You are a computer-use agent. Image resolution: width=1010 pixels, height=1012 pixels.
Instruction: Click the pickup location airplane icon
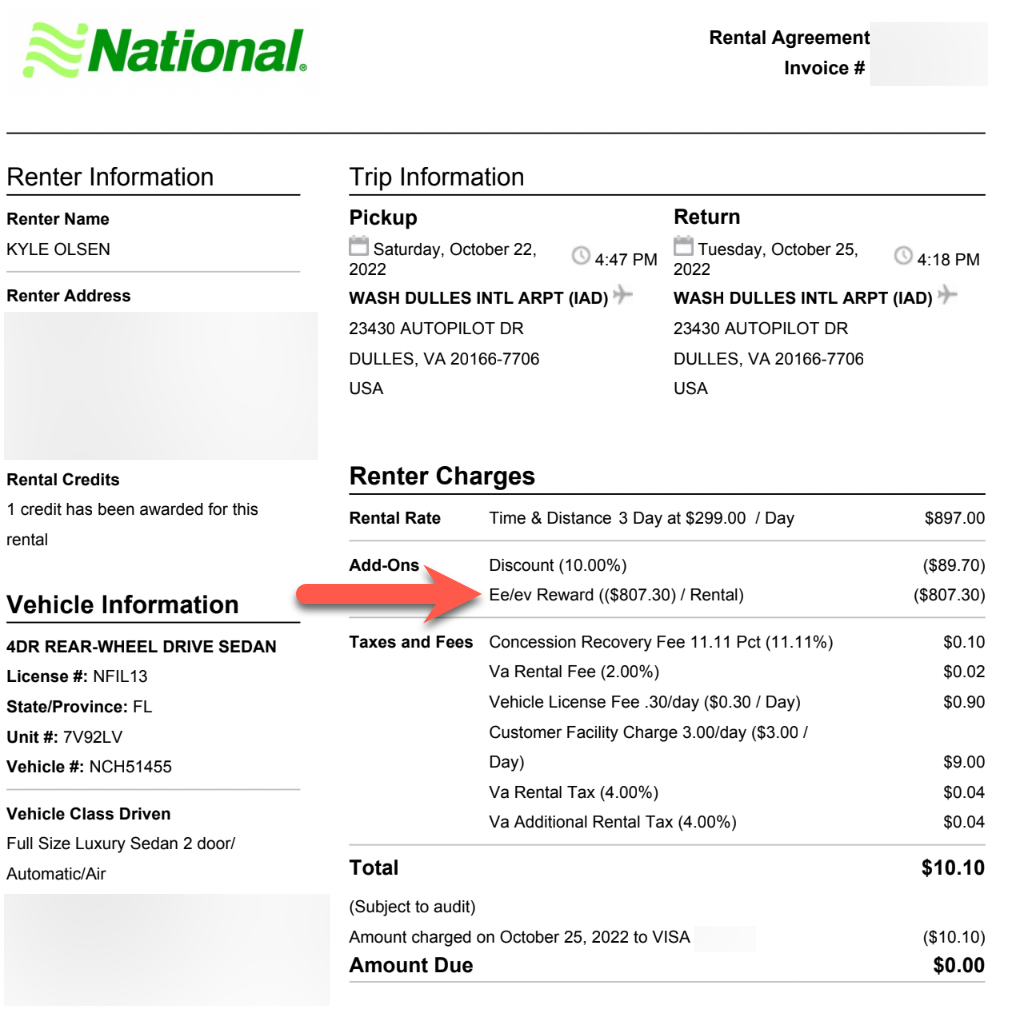point(623,295)
